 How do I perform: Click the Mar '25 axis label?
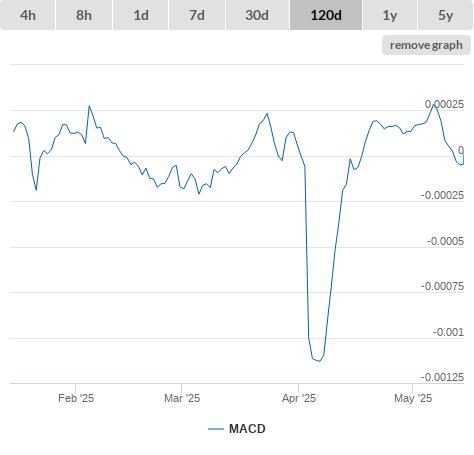182,398
